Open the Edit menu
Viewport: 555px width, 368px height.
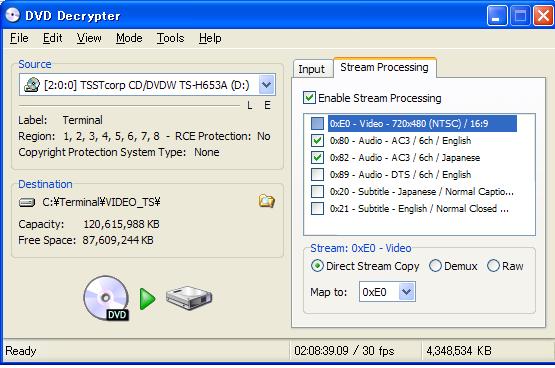coord(52,38)
